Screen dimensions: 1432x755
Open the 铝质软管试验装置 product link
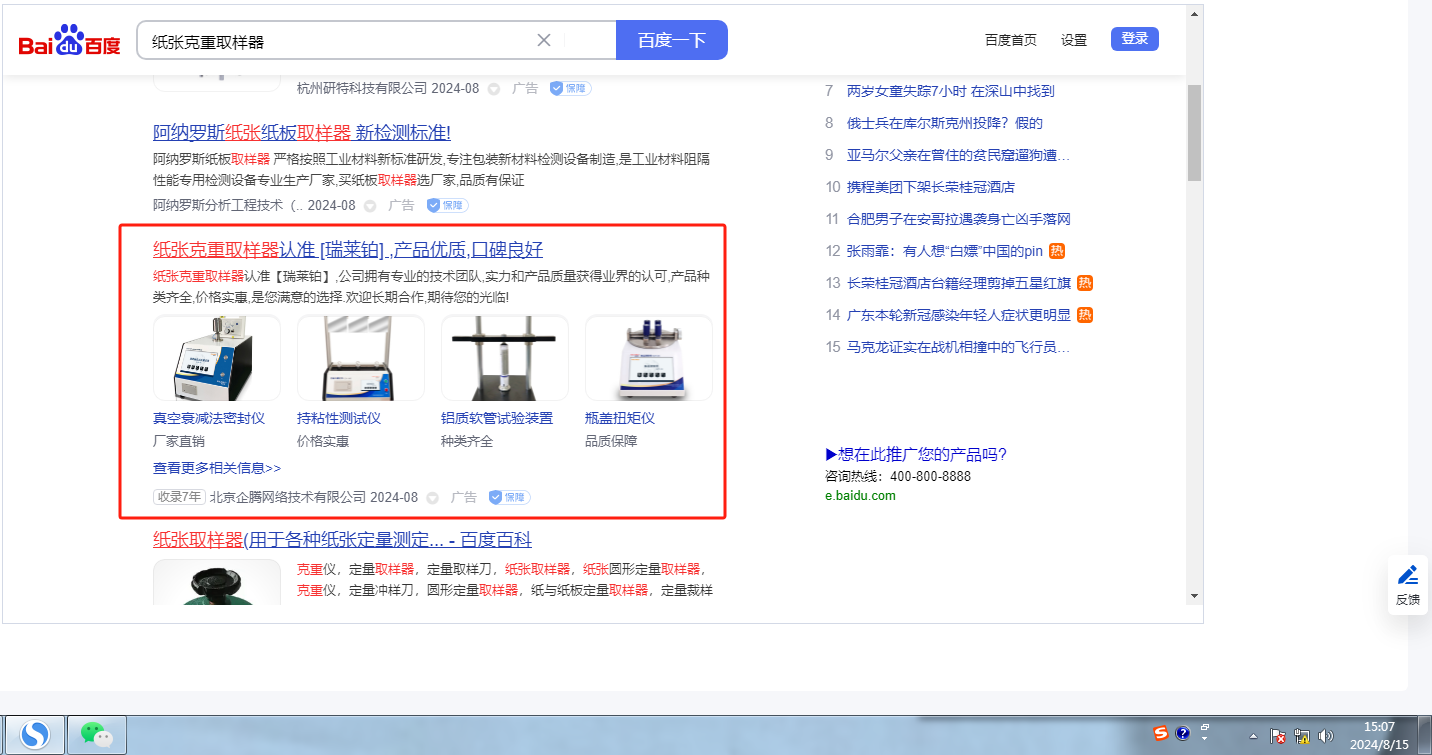click(497, 418)
